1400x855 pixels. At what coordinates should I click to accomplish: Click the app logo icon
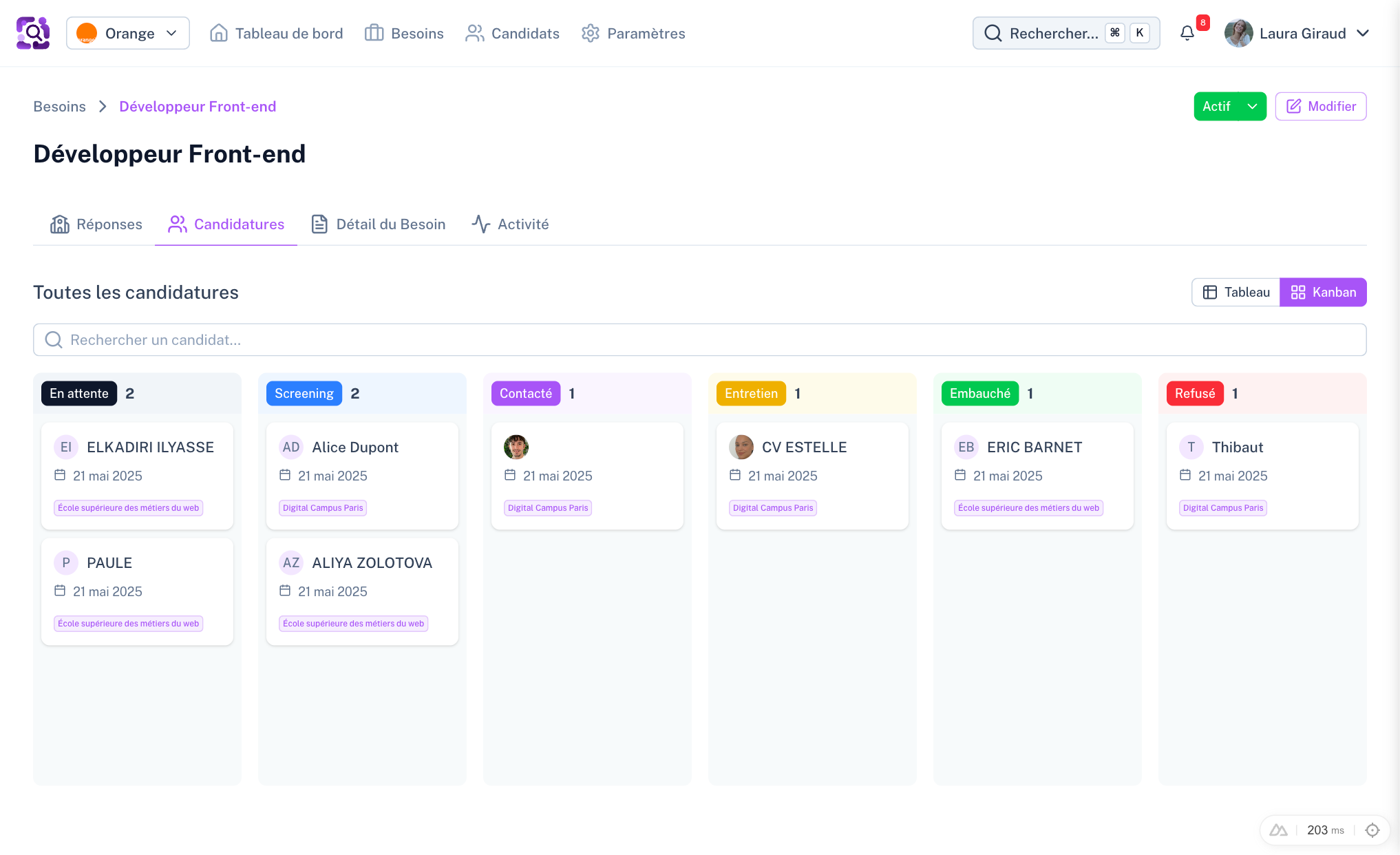pos(33,33)
